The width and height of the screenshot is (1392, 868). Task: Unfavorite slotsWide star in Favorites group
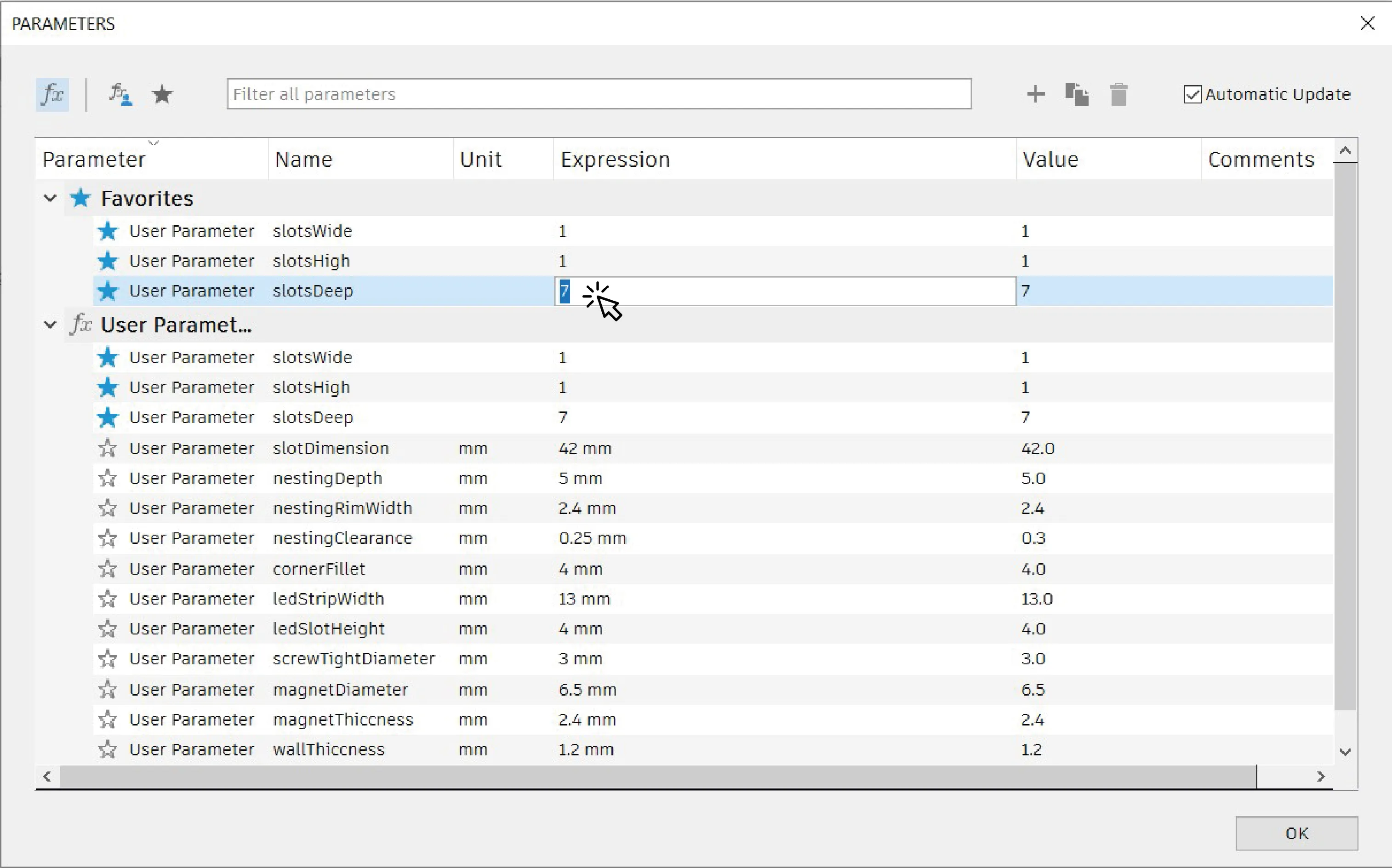[107, 231]
